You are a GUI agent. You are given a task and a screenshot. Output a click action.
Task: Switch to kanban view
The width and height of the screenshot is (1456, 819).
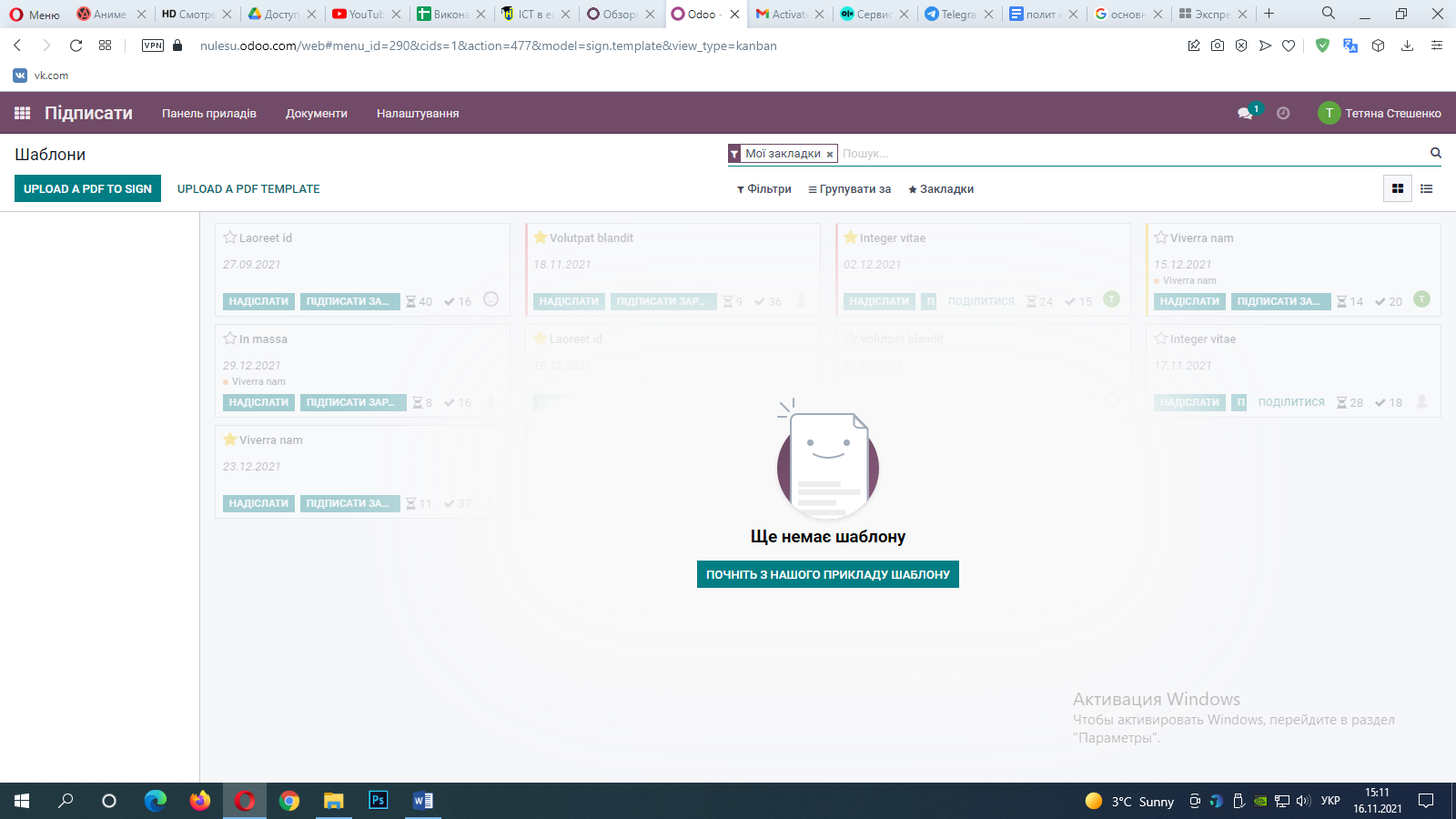1398,188
